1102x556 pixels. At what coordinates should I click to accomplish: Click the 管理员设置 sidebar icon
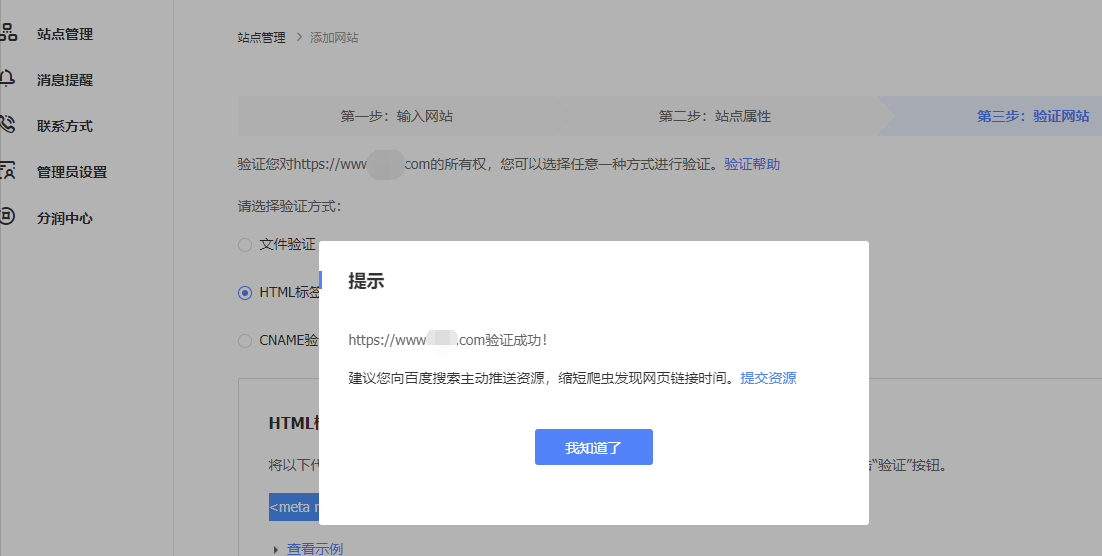(8, 171)
